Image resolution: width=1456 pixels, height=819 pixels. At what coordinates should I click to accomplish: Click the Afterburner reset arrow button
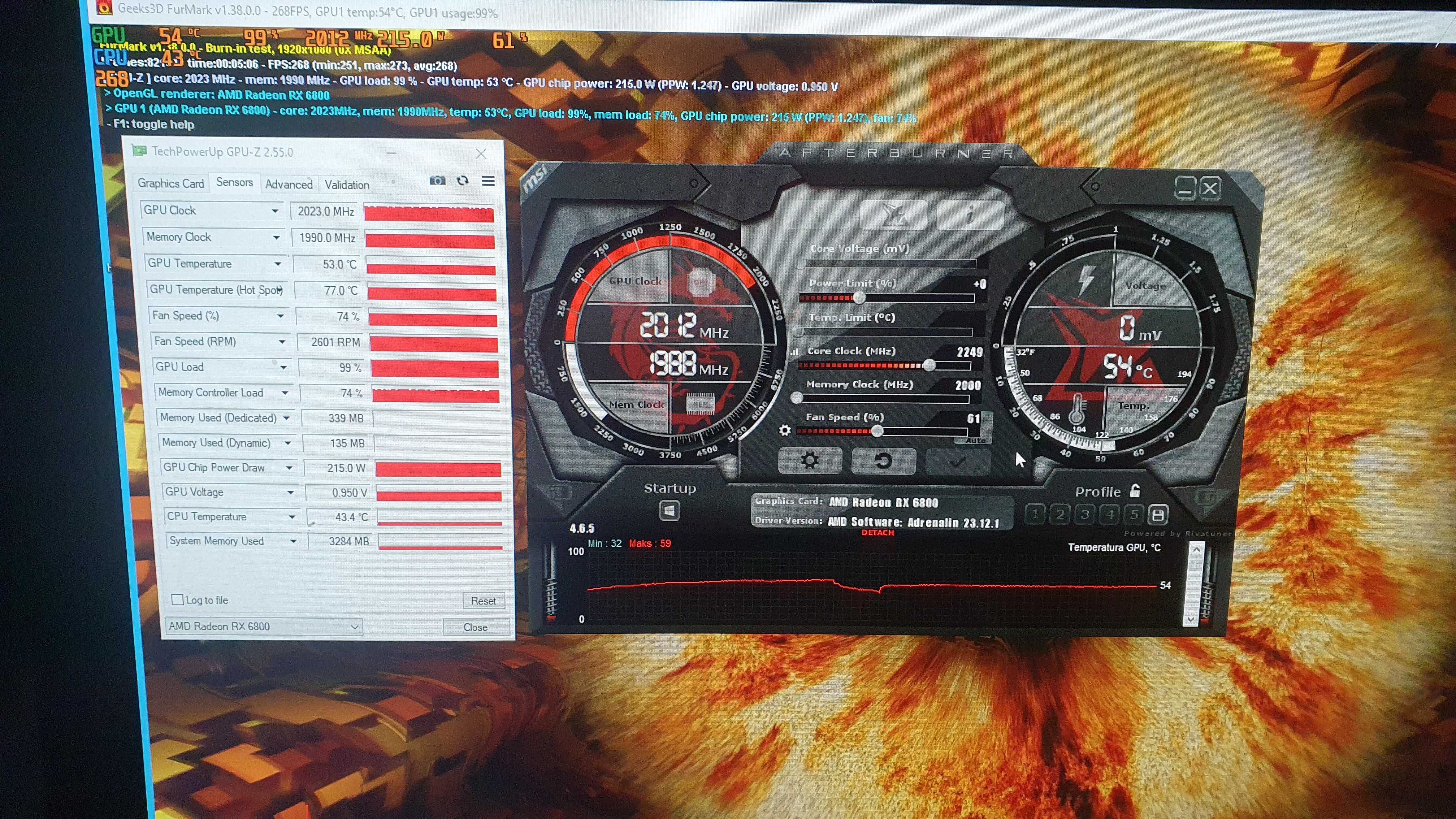coord(883,461)
